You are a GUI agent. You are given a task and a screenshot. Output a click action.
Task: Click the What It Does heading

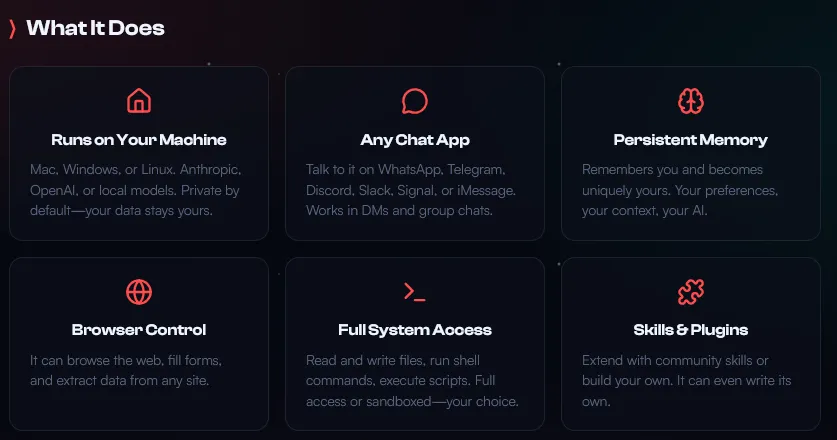tap(95, 28)
